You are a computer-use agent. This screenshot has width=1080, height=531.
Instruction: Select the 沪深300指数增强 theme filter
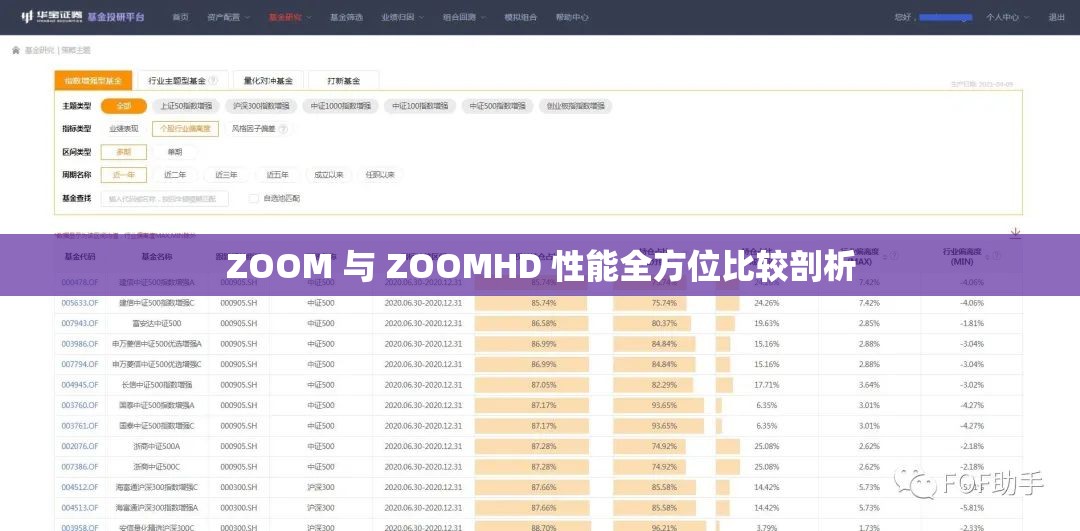click(262, 106)
